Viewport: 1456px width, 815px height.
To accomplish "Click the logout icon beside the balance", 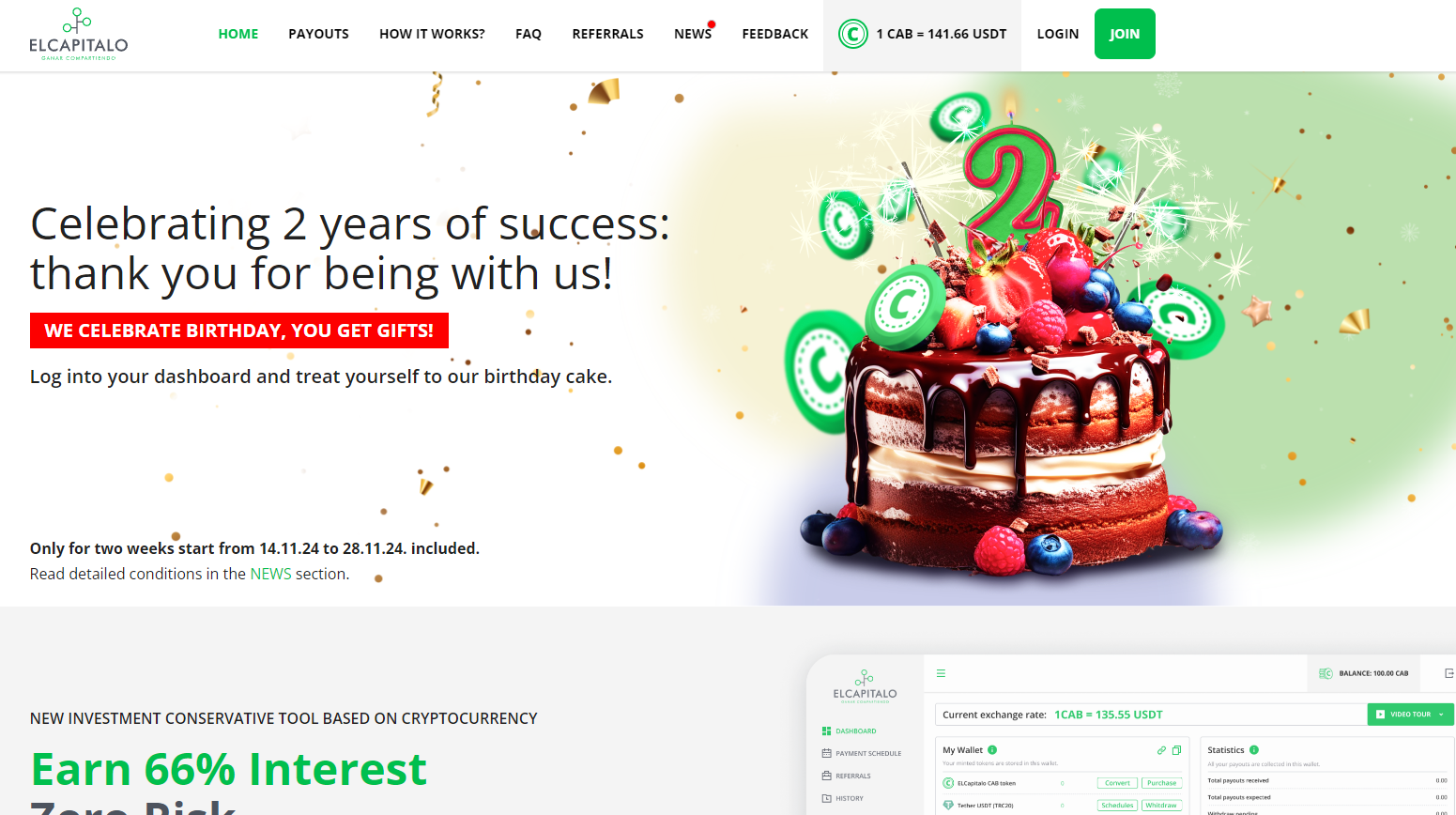I will tap(1448, 673).
